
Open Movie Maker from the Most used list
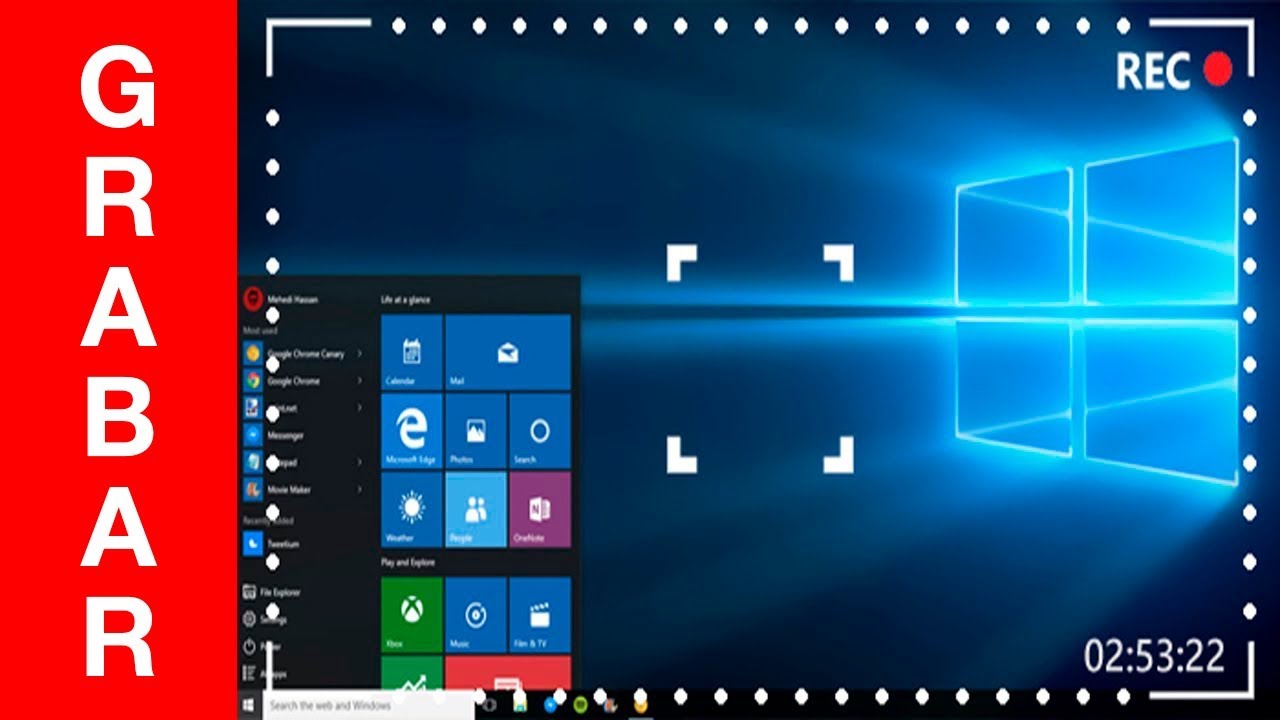(x=304, y=490)
